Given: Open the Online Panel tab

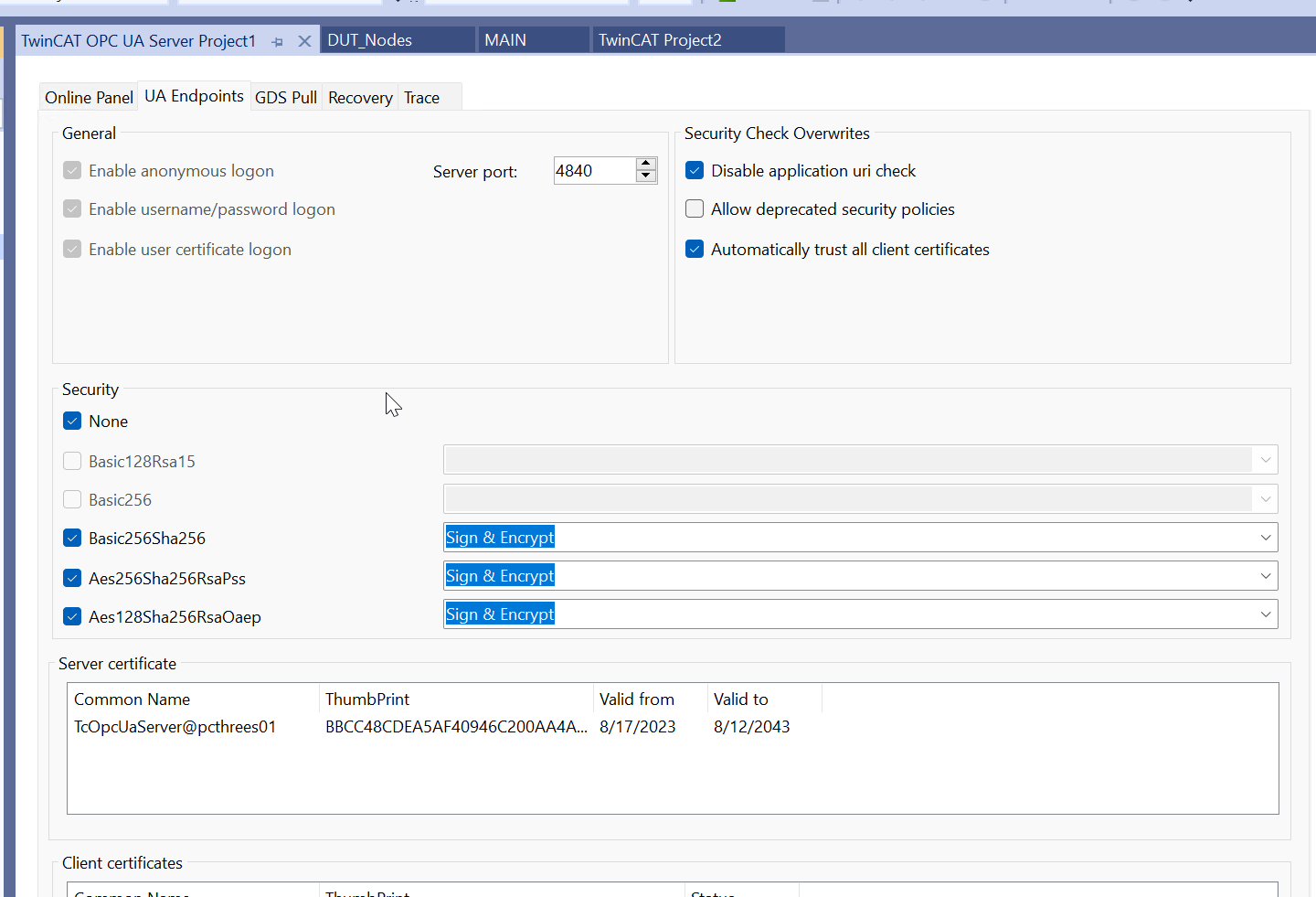Looking at the screenshot, I should [x=89, y=98].
